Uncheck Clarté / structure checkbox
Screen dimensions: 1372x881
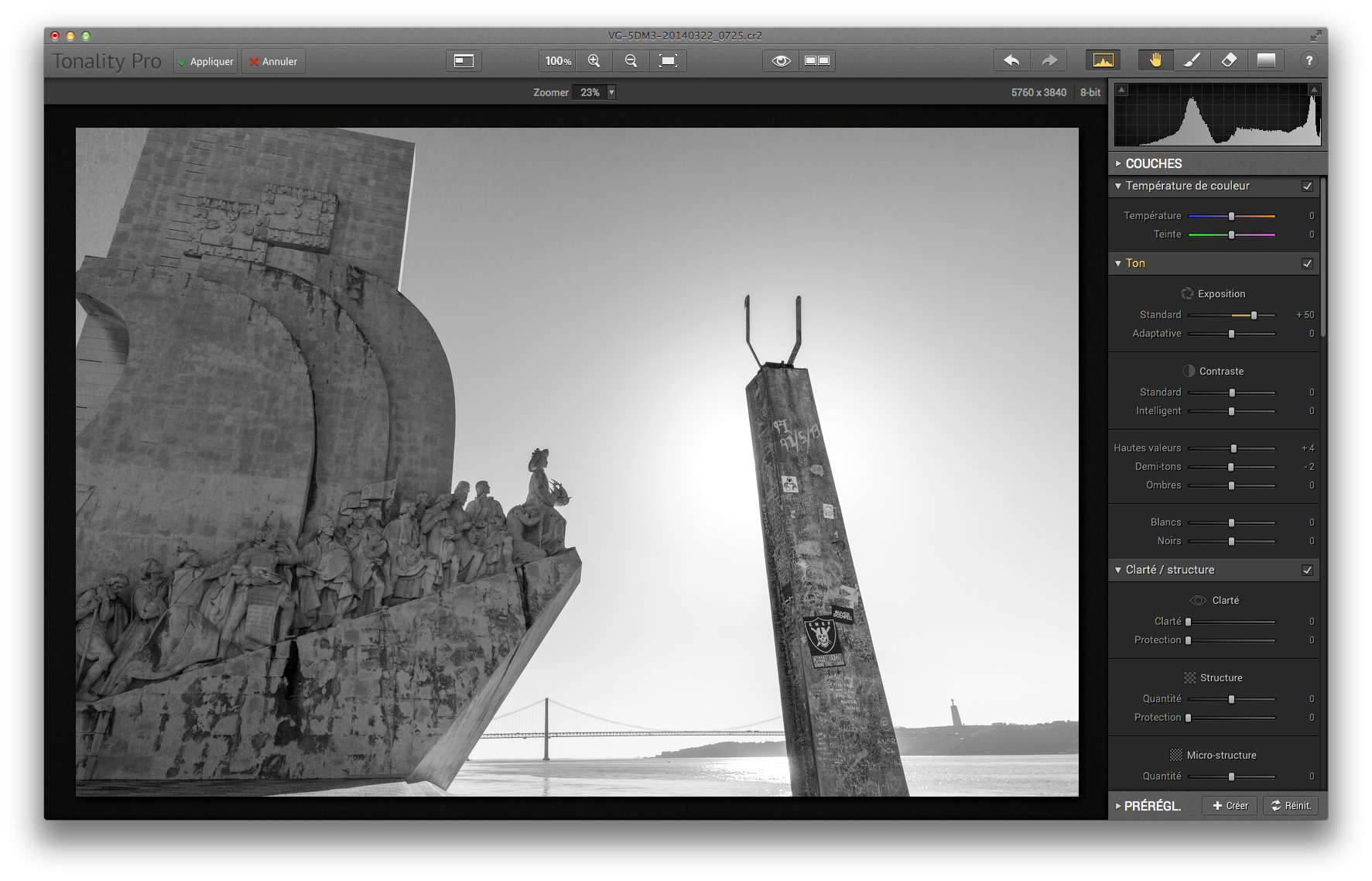click(x=1307, y=570)
